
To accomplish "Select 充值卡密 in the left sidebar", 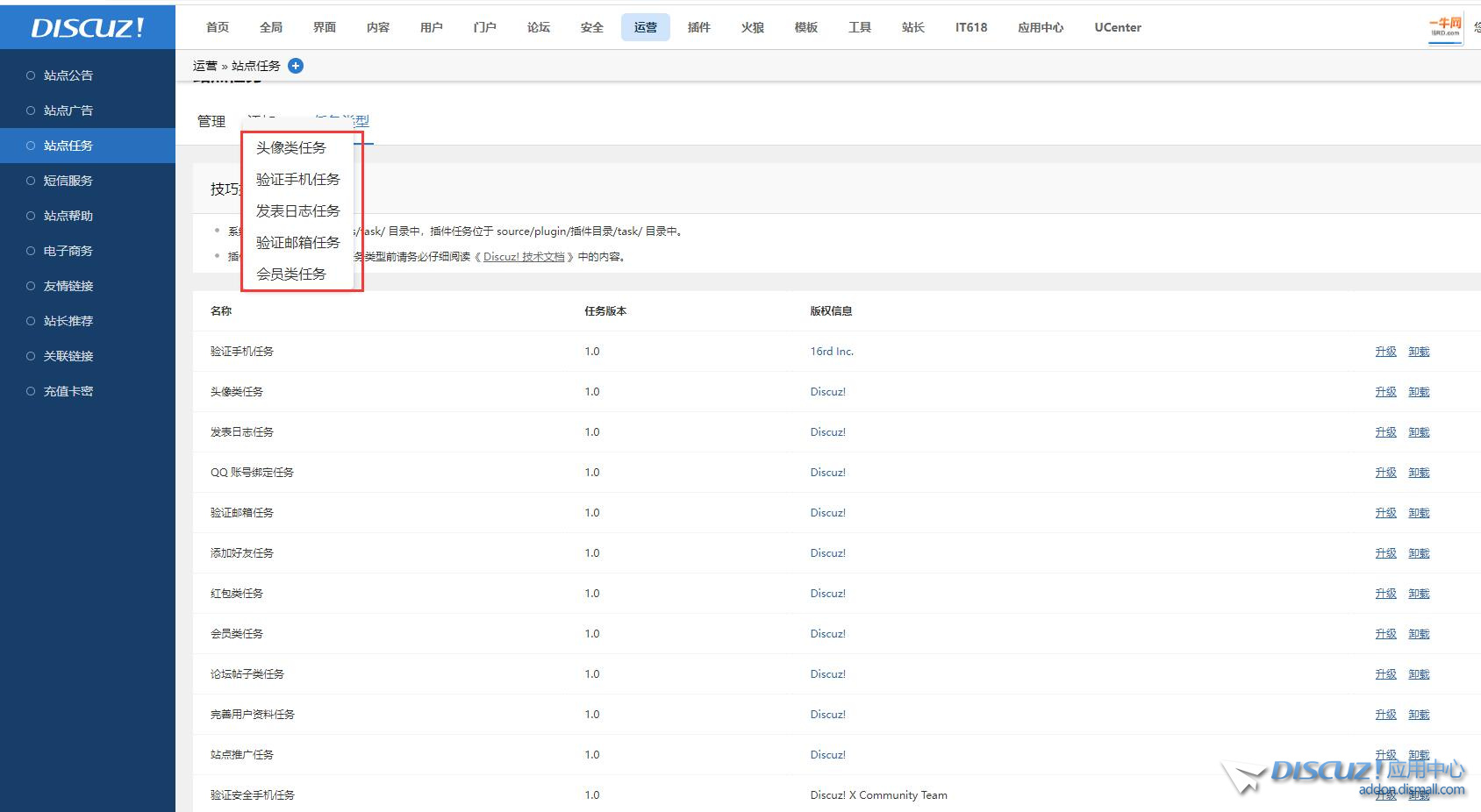I will pos(68,391).
